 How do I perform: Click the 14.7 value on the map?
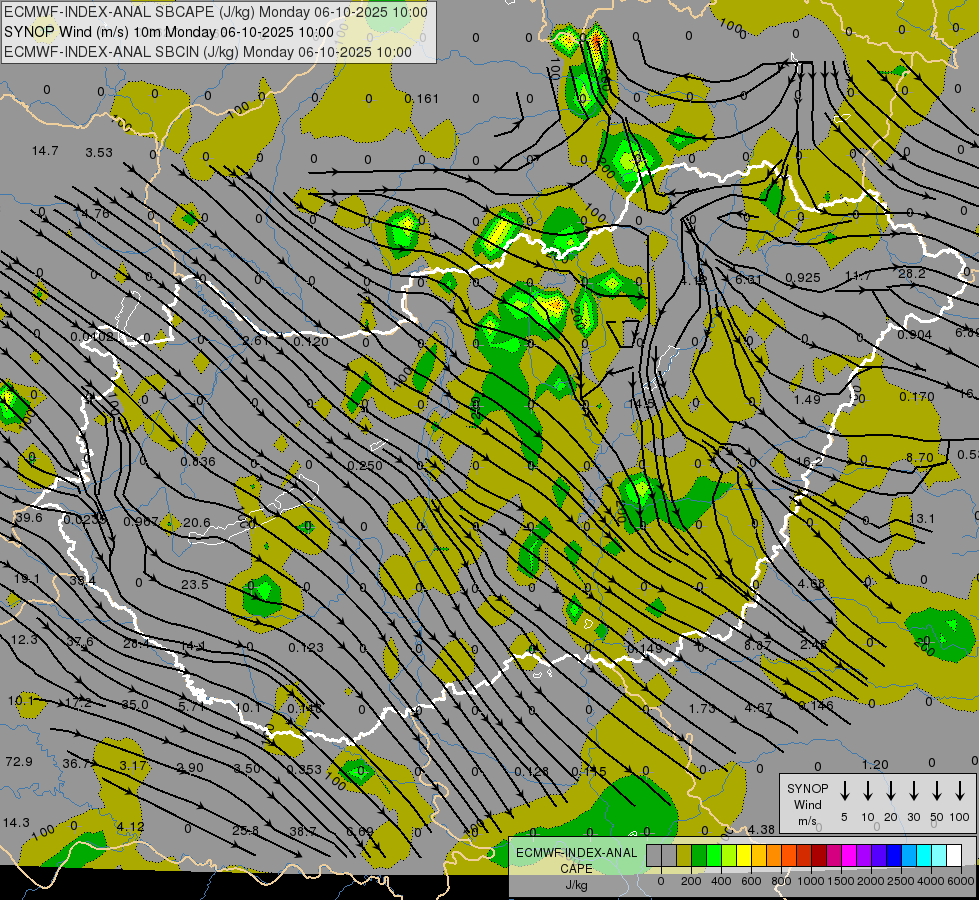pyautogui.click(x=45, y=151)
